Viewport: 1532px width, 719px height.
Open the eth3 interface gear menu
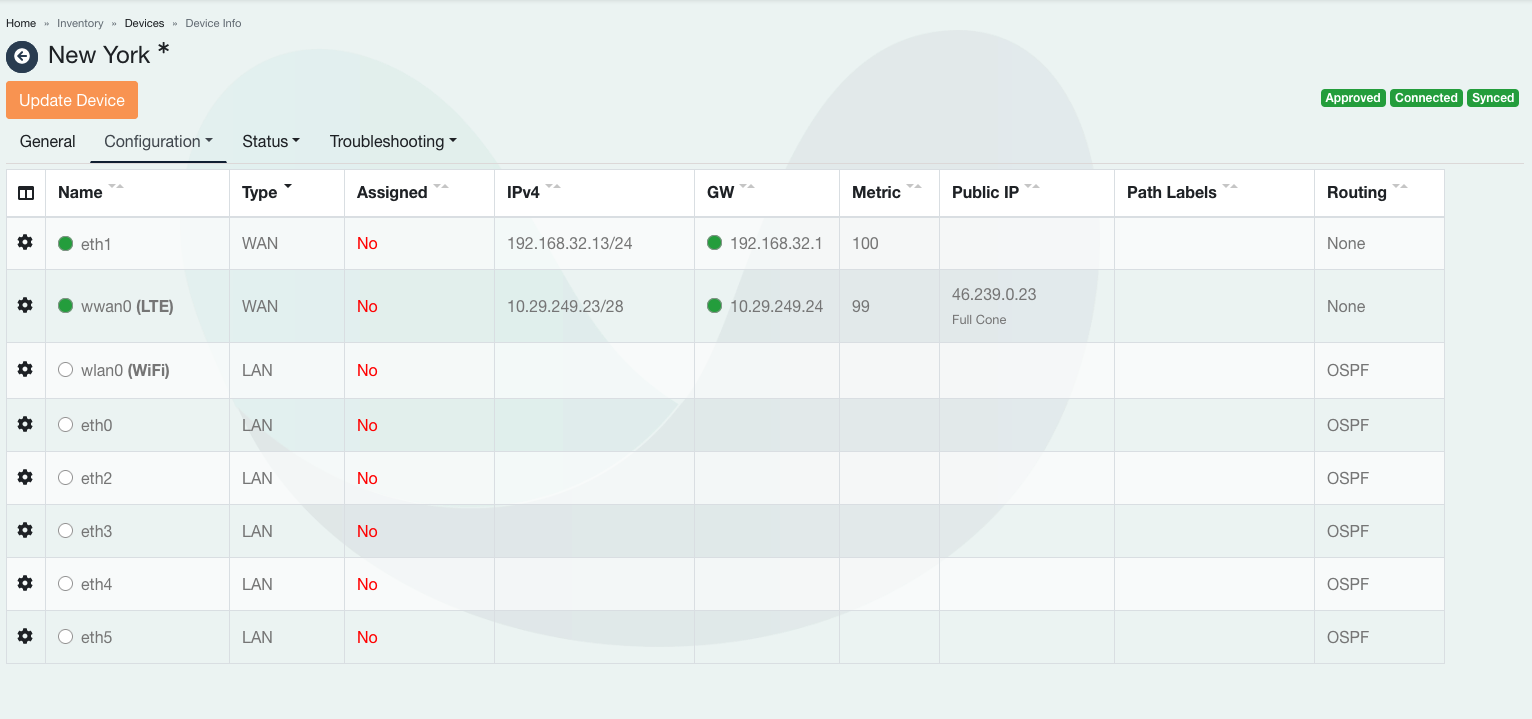coord(26,531)
